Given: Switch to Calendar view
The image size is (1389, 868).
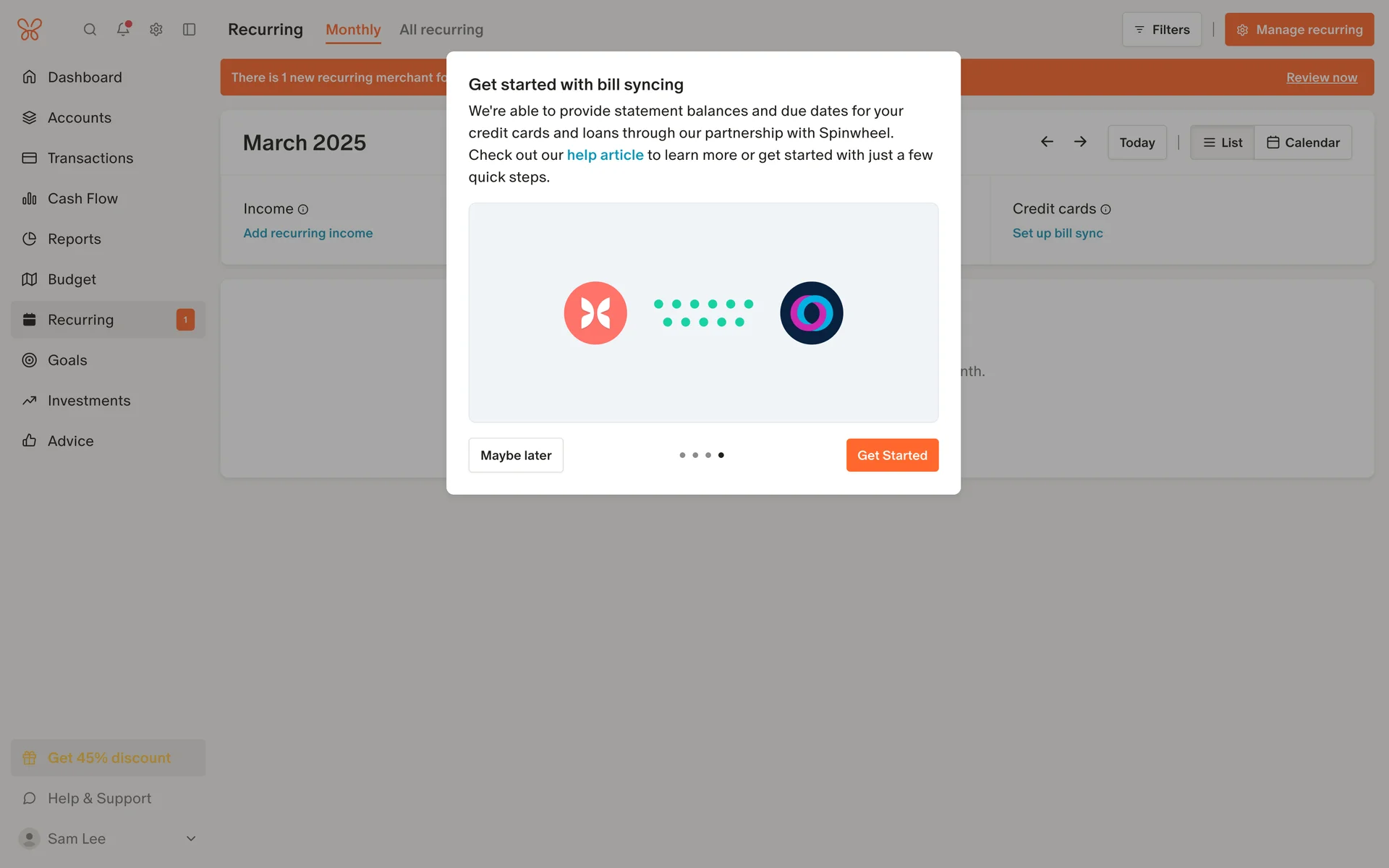Looking at the screenshot, I should coord(1303,142).
